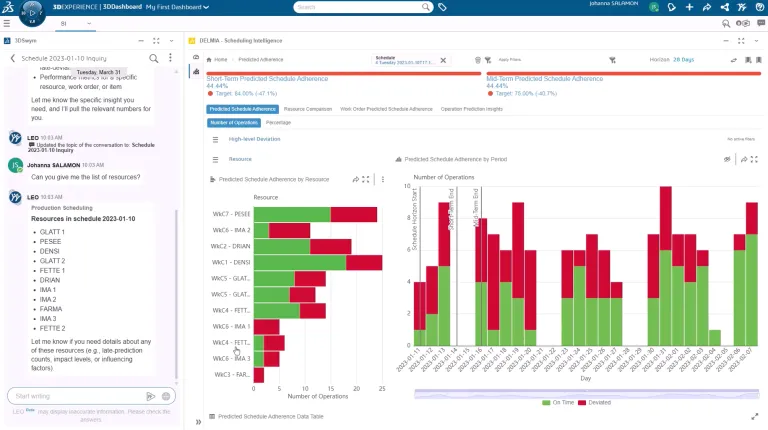Open the 3DEXPERIENCE compass
Image resolution: width=768 pixels, height=430 pixels.
pyautogui.click(x=32, y=13)
